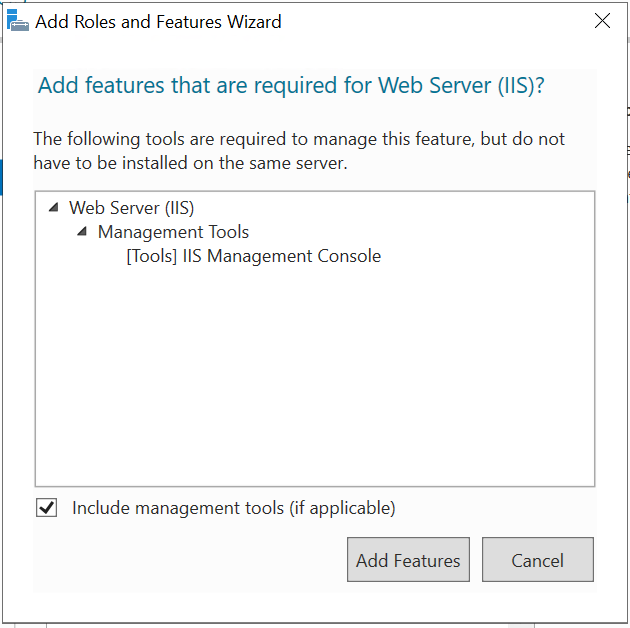
Task: Uncheck the Include management tools checkbox
Action: [x=47, y=508]
